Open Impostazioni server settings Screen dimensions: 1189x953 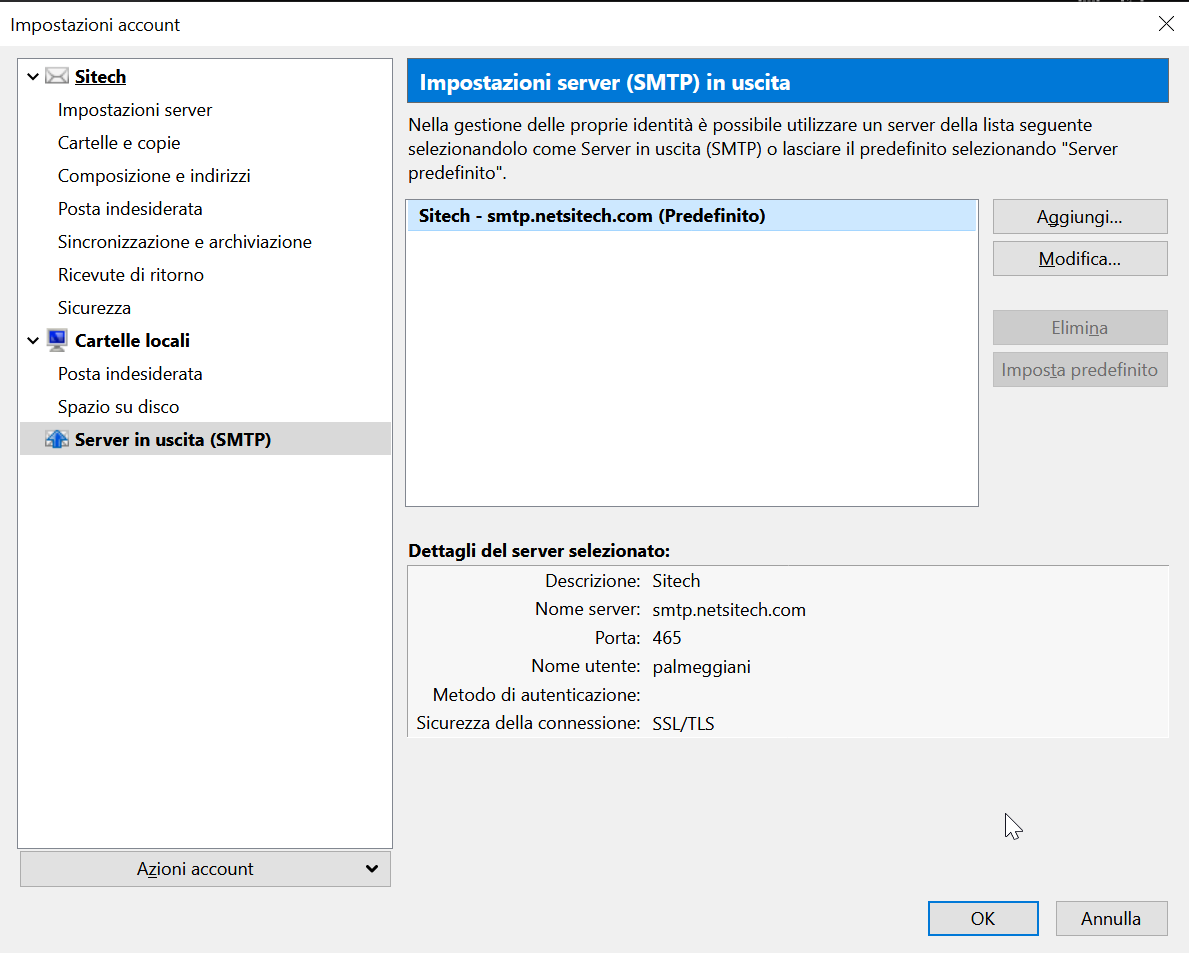135,110
